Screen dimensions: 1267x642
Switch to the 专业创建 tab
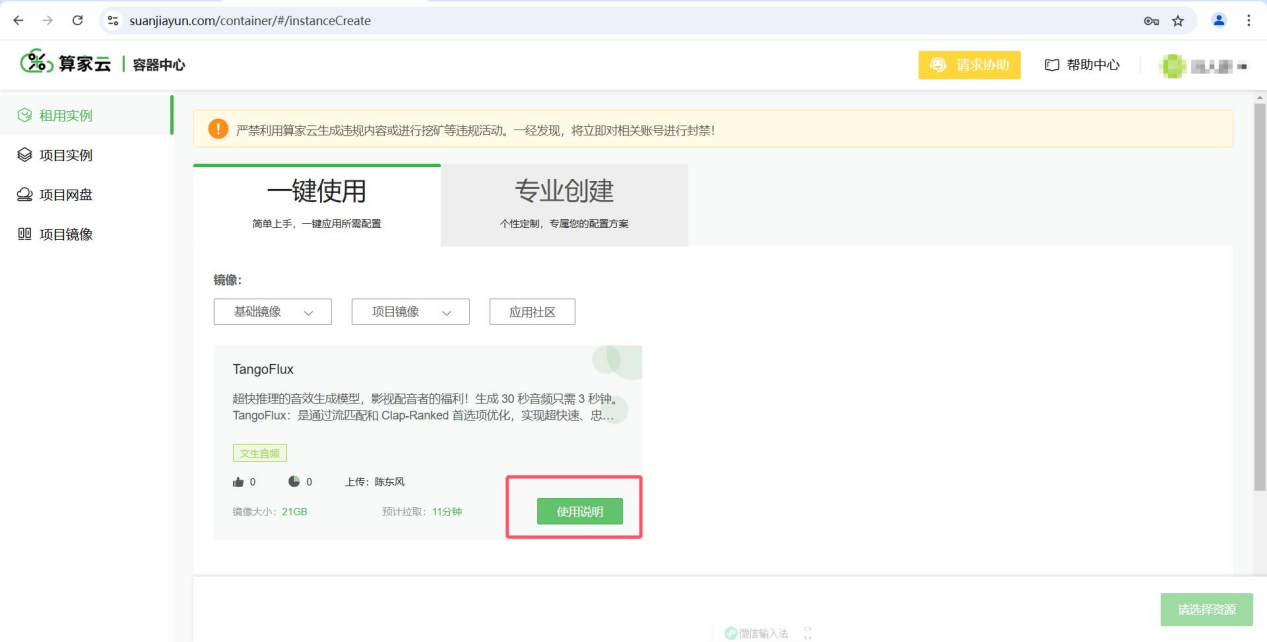tap(564, 205)
